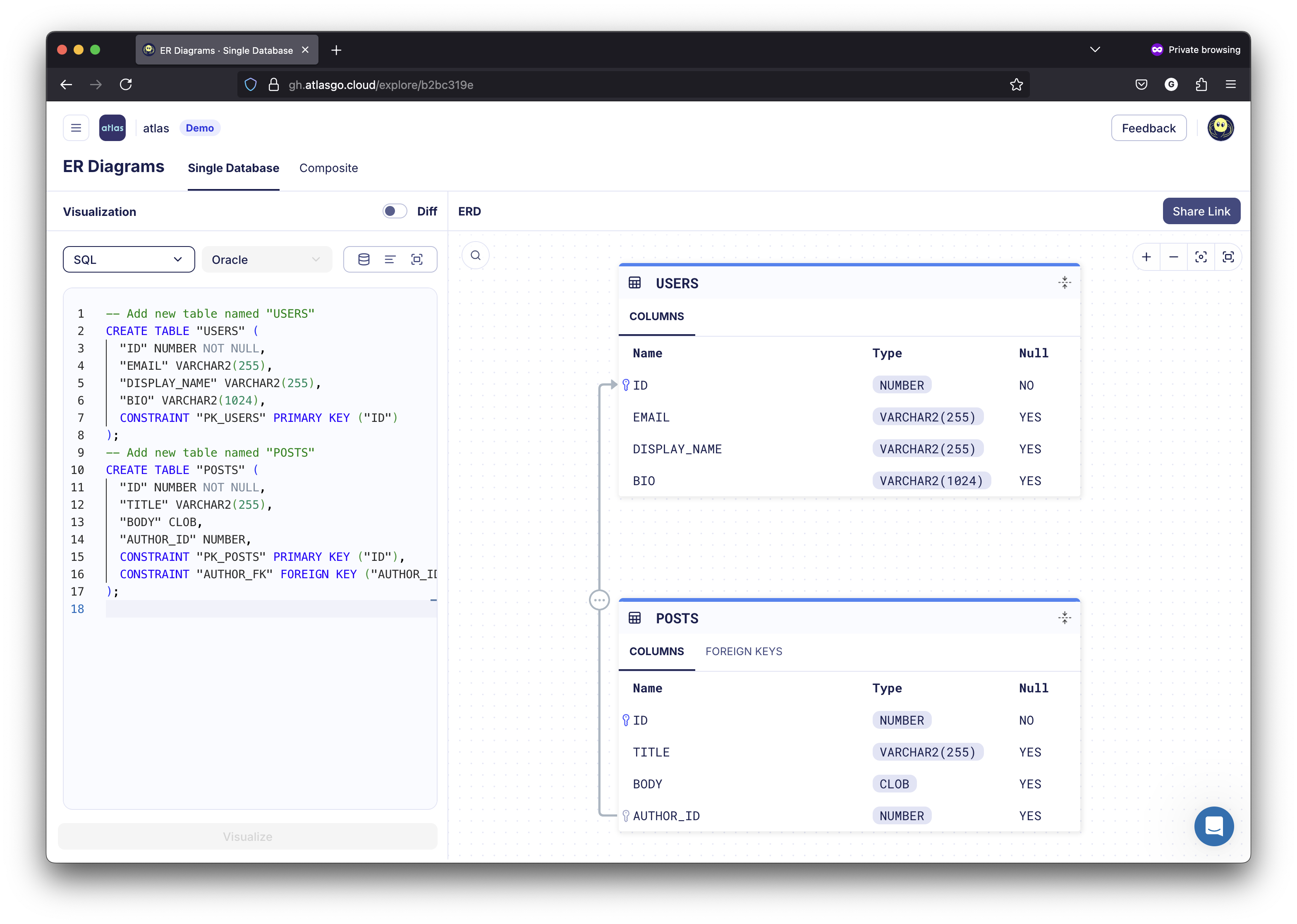The image size is (1297, 924).
Task: Click the relationship edge ellipsis node
Action: (x=599, y=600)
